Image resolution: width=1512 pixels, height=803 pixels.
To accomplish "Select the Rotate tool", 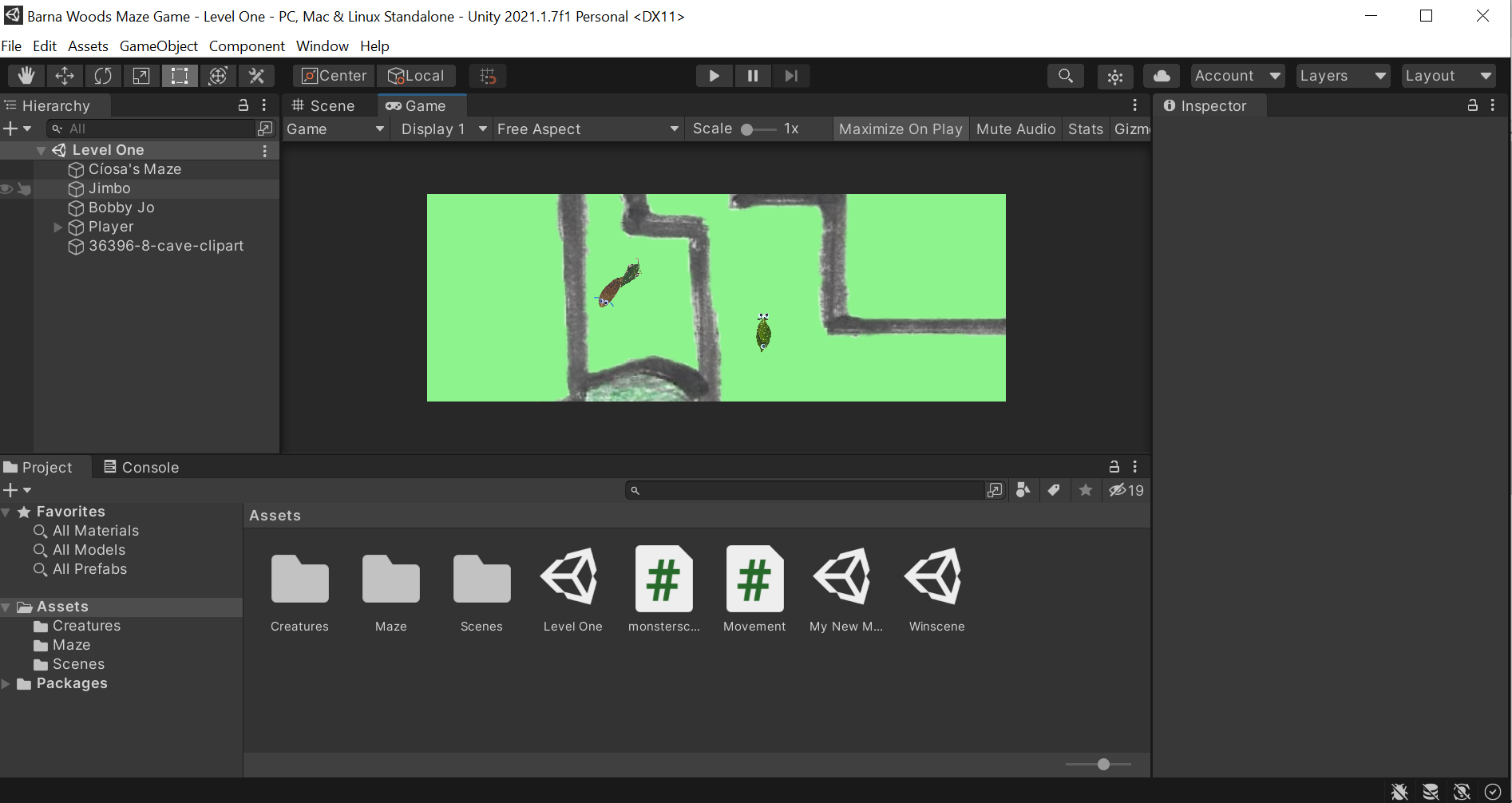I will pyautogui.click(x=103, y=76).
